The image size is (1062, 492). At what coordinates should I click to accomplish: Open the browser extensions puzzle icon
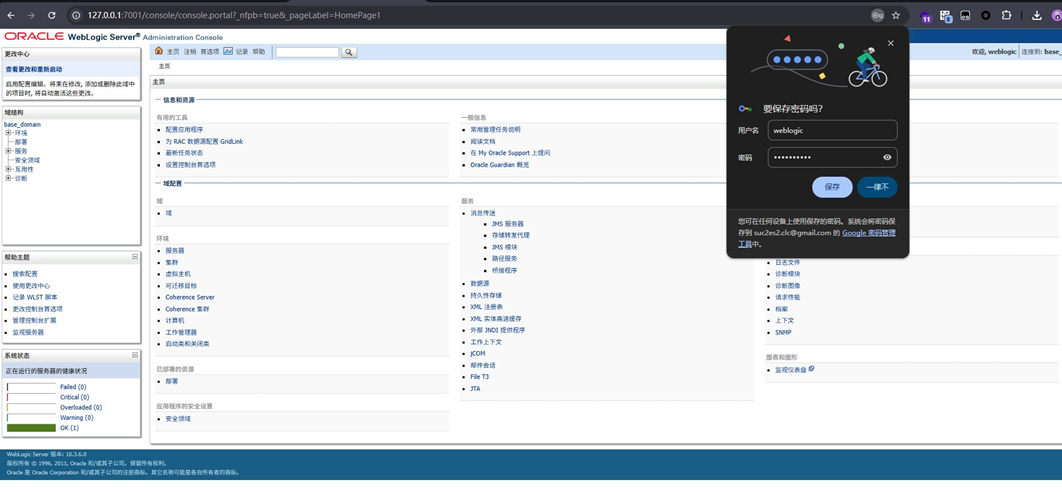coord(1006,15)
